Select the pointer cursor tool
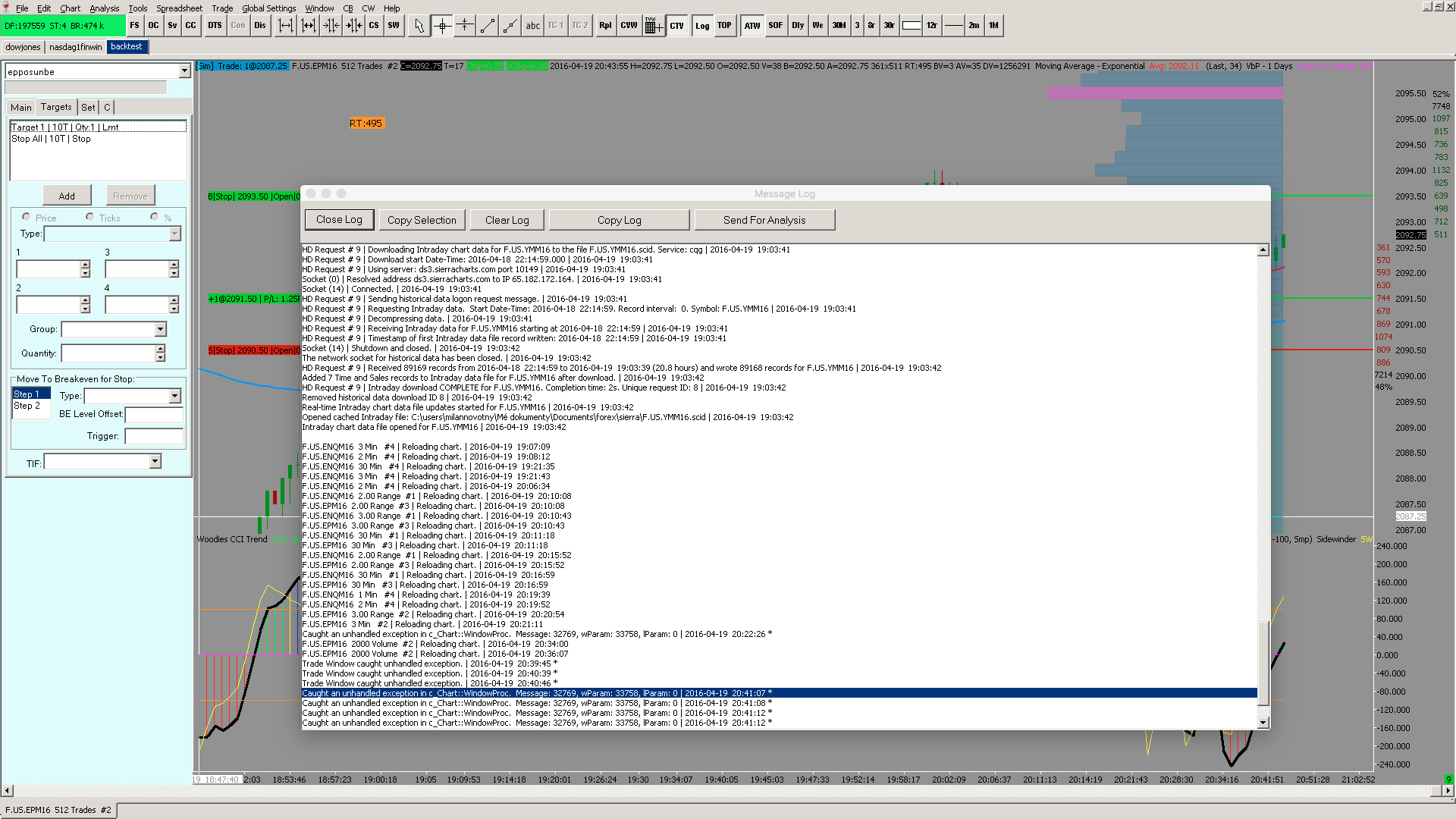 click(x=419, y=26)
